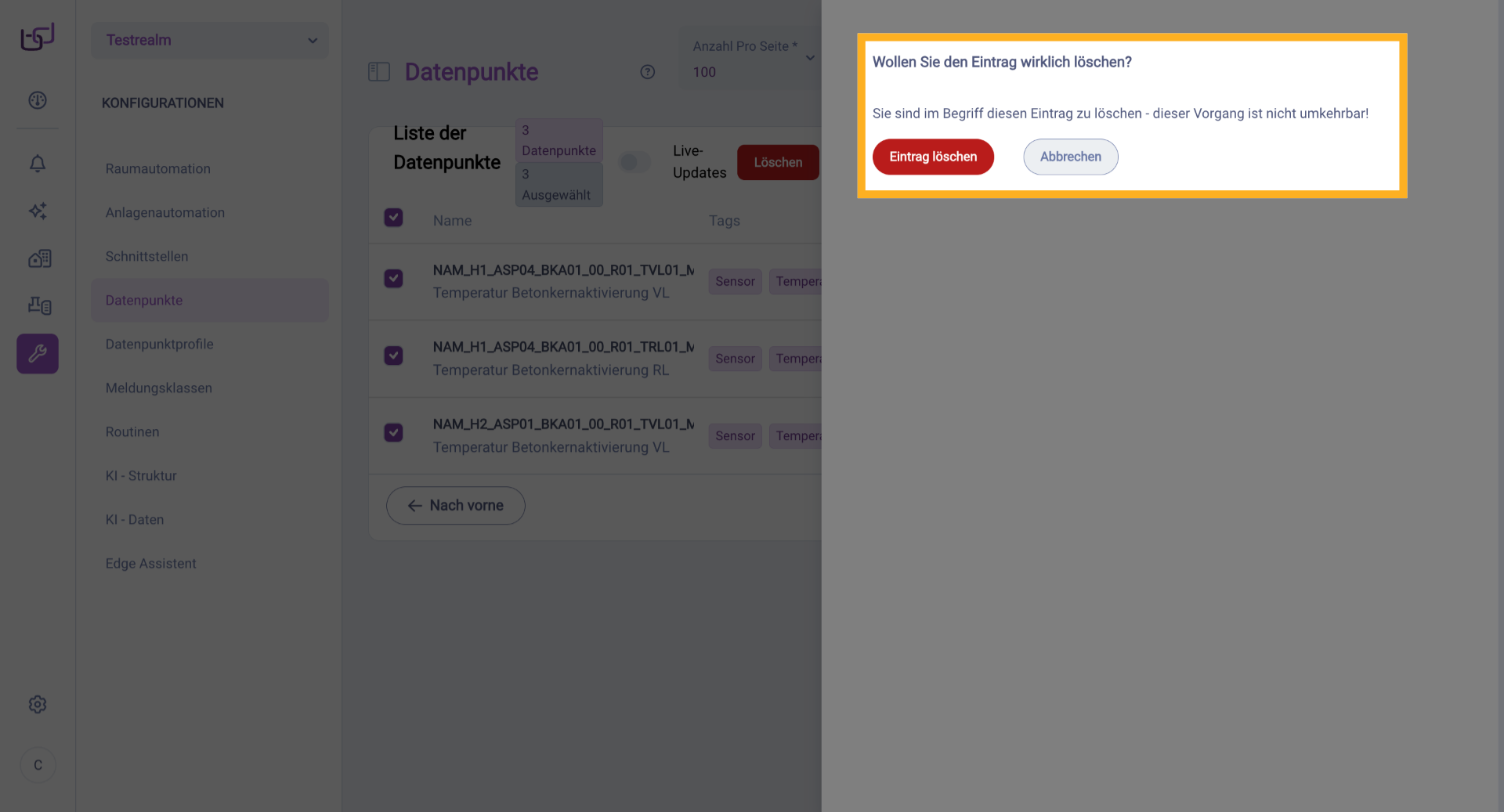Image resolution: width=1504 pixels, height=812 pixels.
Task: Click the Sensor tag in first row
Action: coord(735,281)
